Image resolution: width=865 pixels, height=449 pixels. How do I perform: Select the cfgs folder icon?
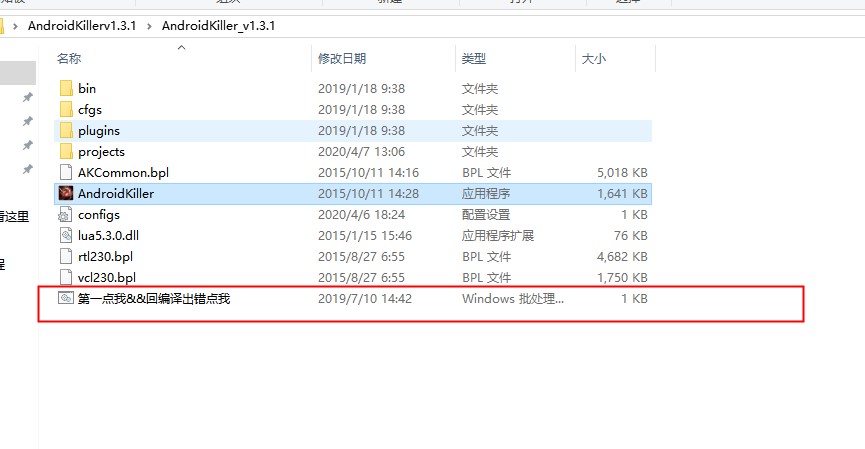66,109
